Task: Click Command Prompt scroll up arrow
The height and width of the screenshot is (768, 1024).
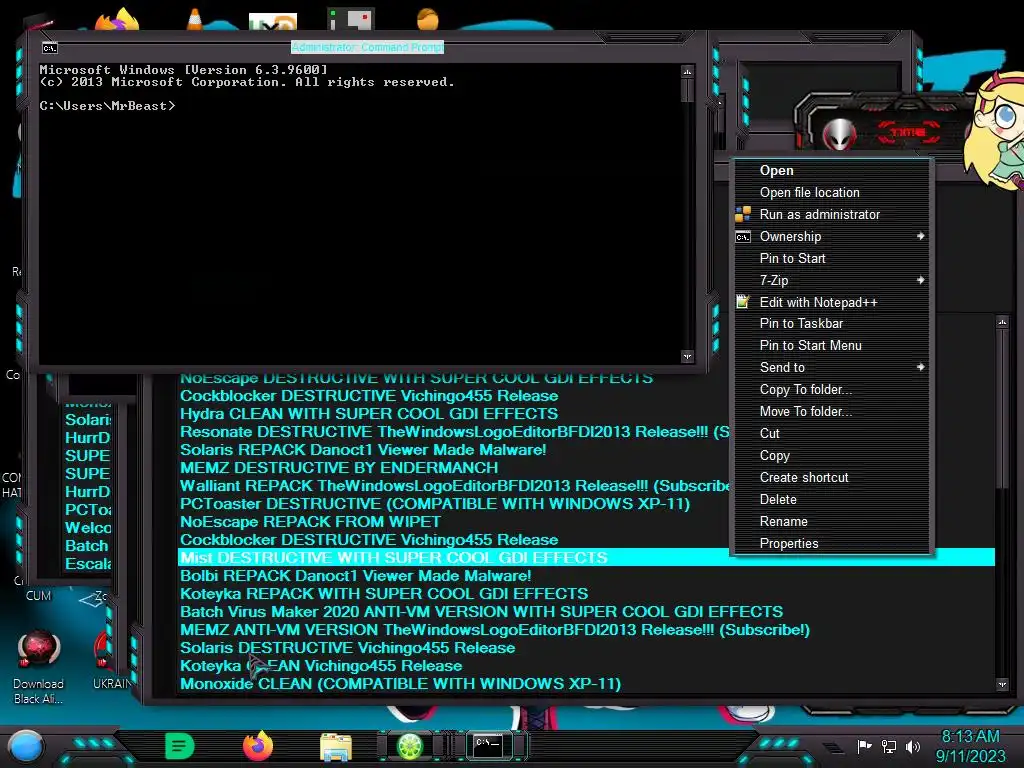Action: 687,71
